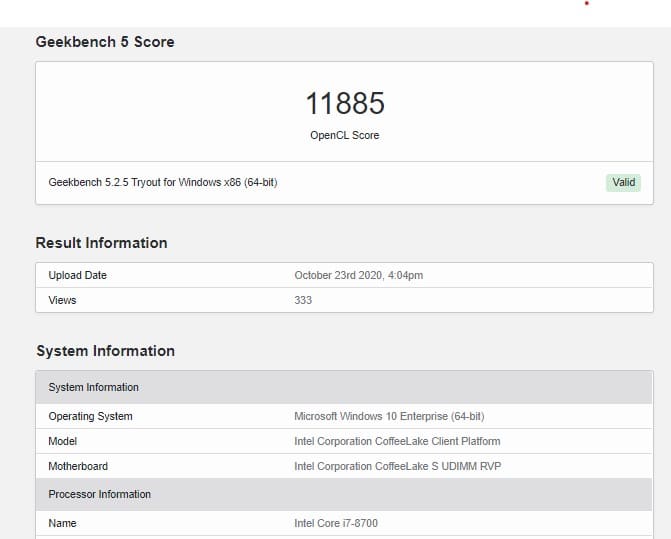671x539 pixels.
Task: Click the OpenCL Score label
Action: click(x=344, y=135)
